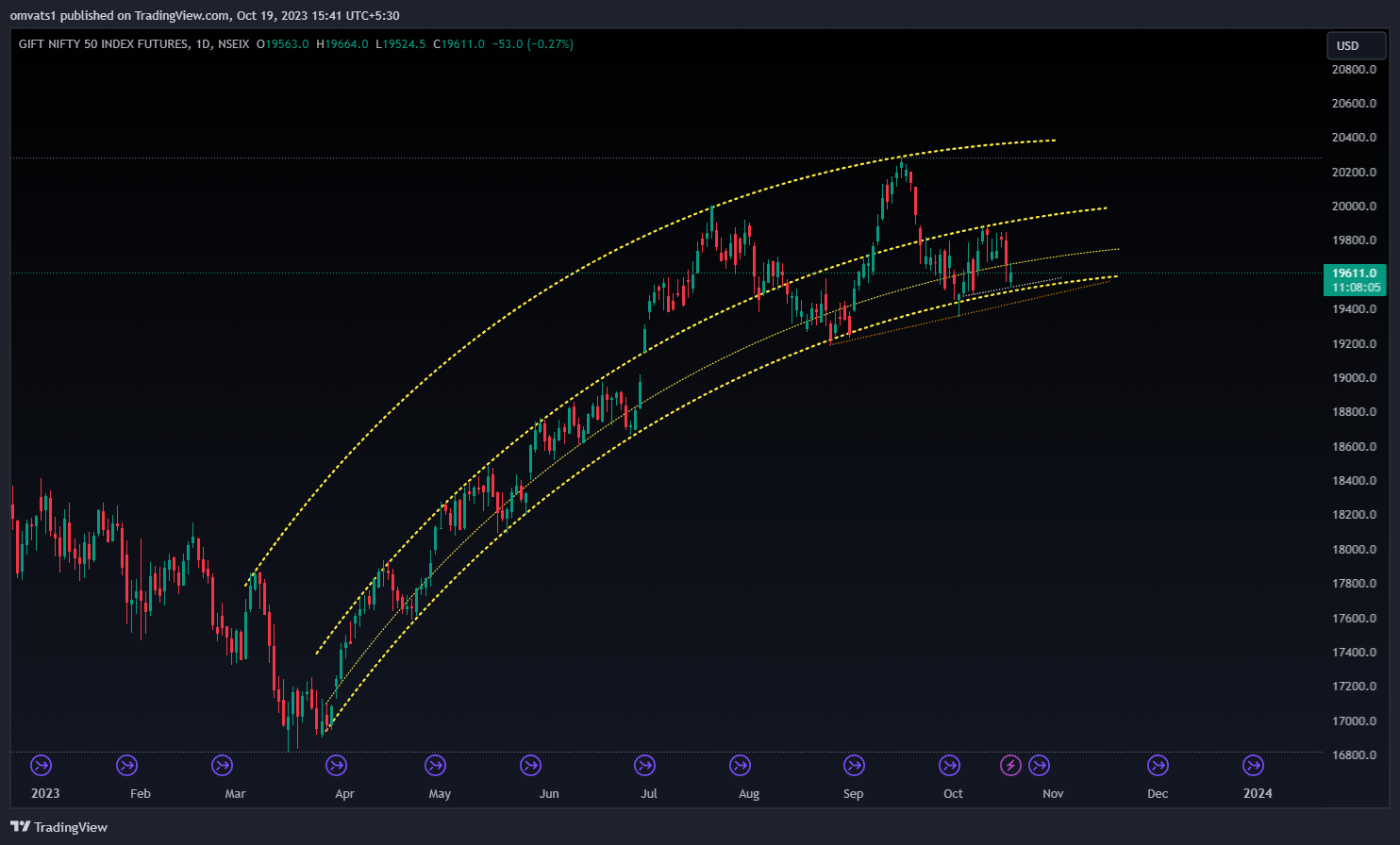Open the event marker above the Nov label
This screenshot has width=1400, height=845.
pyautogui.click(x=1039, y=765)
